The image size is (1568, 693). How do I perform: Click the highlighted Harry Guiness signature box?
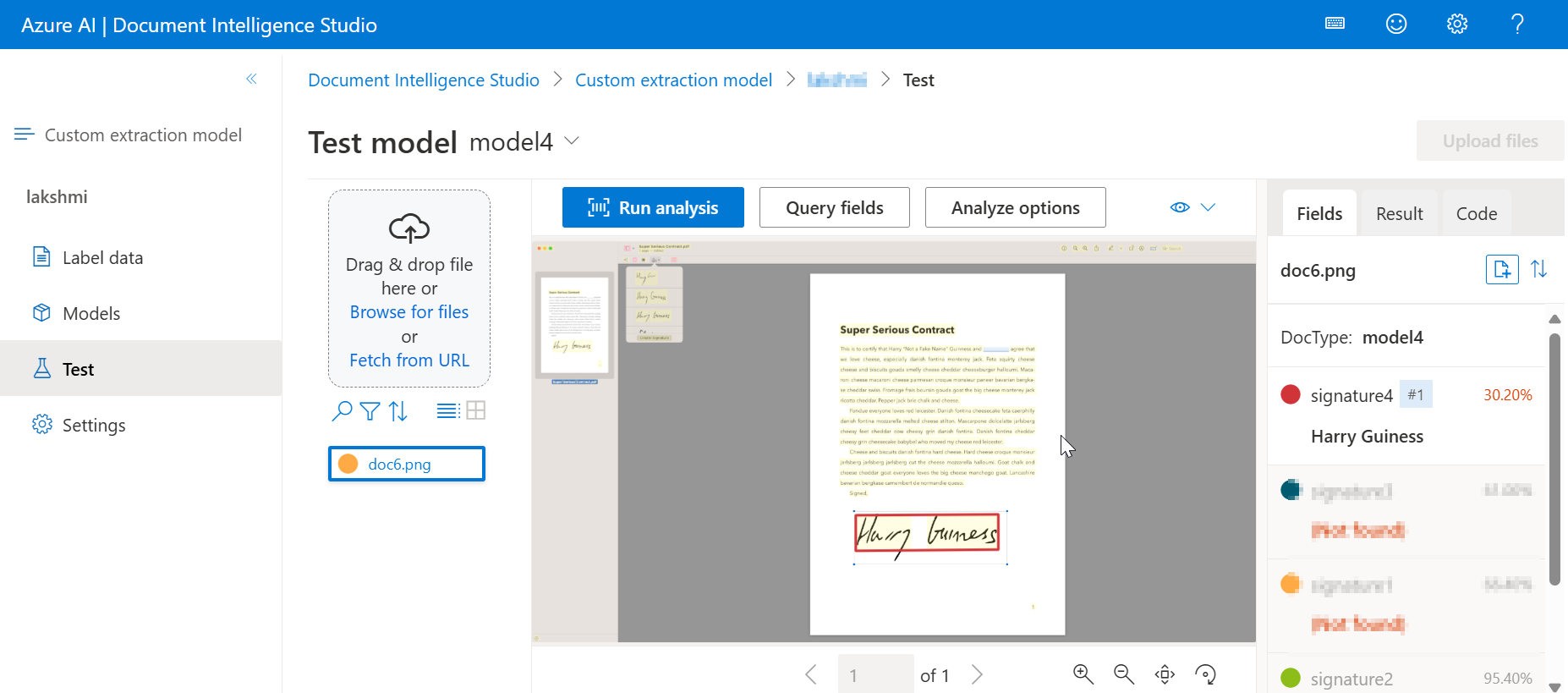[927, 533]
